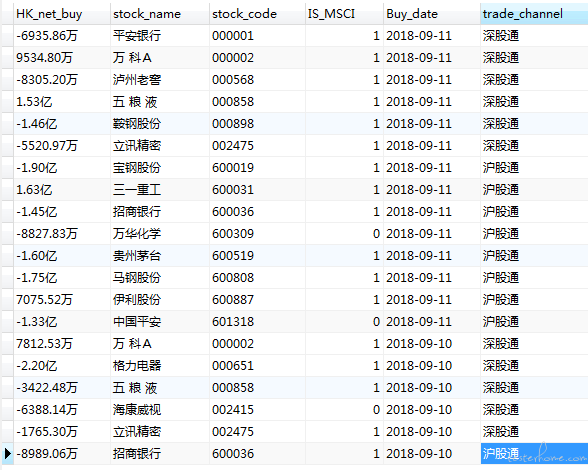Viewport: 588px width, 470px height.
Task: Sort by the HK_net_buy column header
Action: click(62, 14)
